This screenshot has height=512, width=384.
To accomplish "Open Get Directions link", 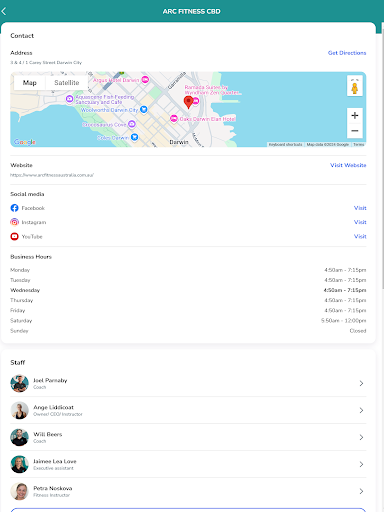I will (x=347, y=53).
